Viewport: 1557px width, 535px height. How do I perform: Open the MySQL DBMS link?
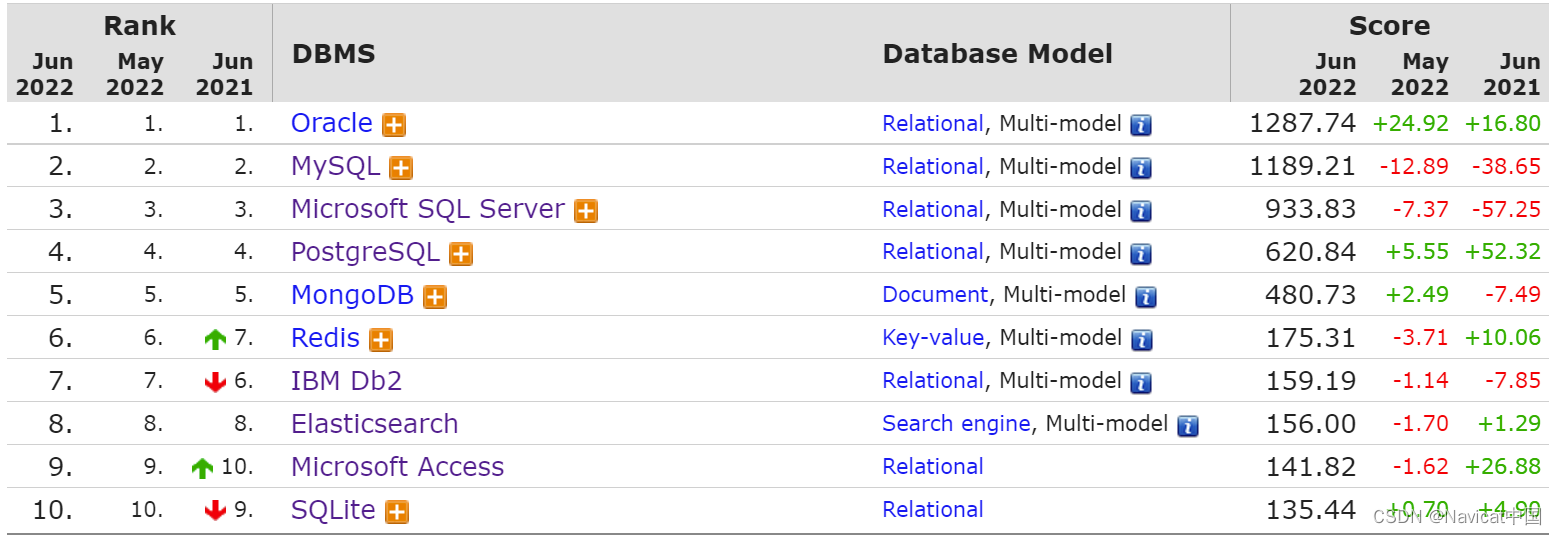(335, 166)
